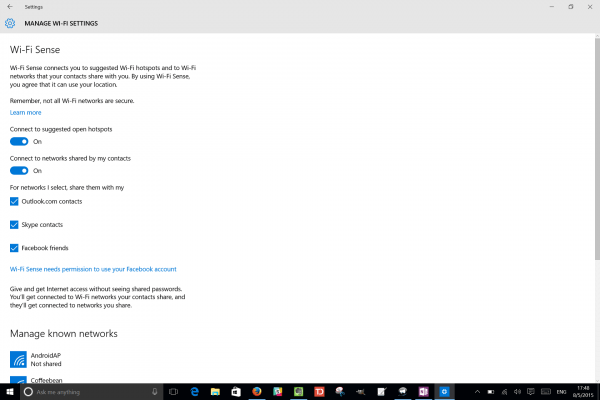Open Wi-Fi Sense Facebook permission link
600x400 pixels.
coord(93,269)
